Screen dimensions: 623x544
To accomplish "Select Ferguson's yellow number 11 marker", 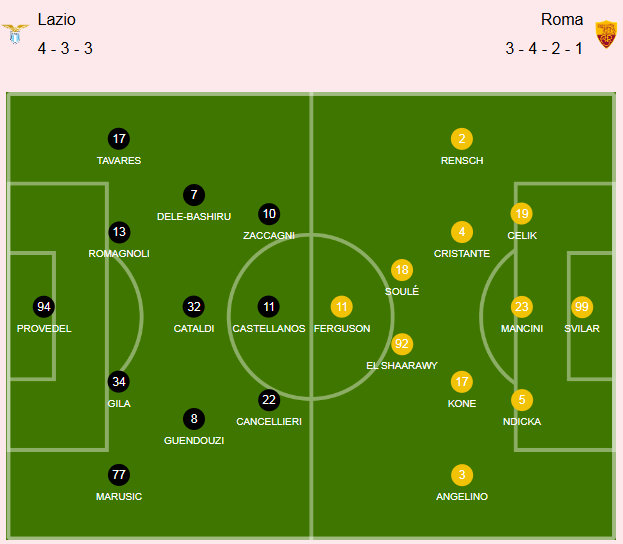I will click(x=342, y=307).
